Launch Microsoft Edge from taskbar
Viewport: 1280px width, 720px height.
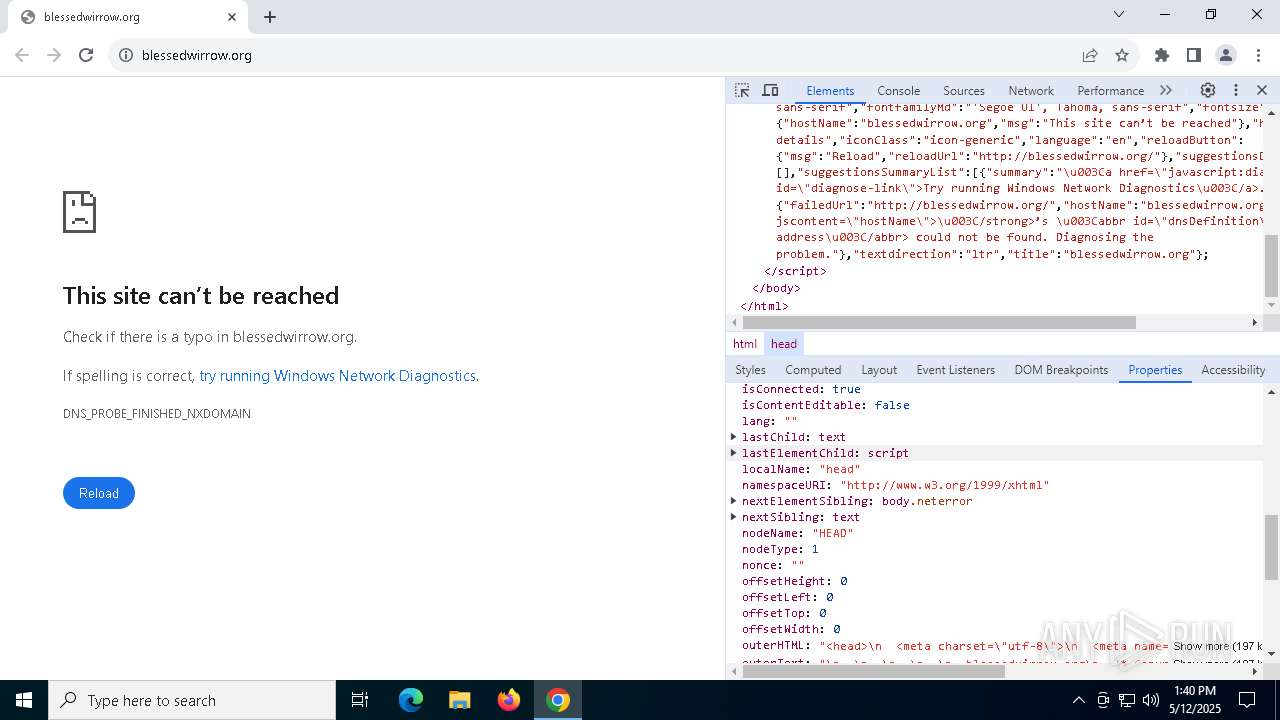(x=411, y=700)
